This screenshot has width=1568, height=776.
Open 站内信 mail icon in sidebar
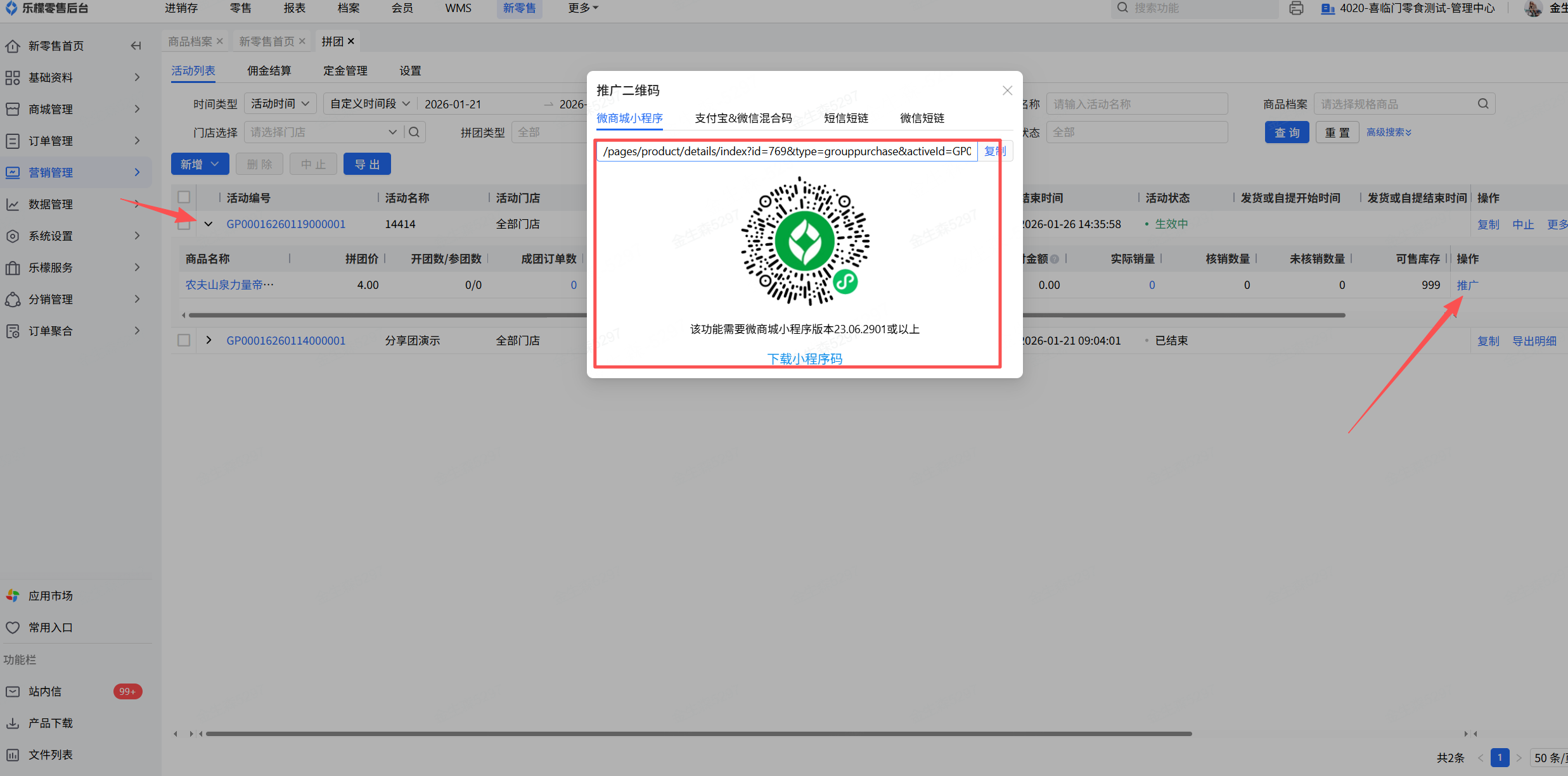click(x=13, y=691)
